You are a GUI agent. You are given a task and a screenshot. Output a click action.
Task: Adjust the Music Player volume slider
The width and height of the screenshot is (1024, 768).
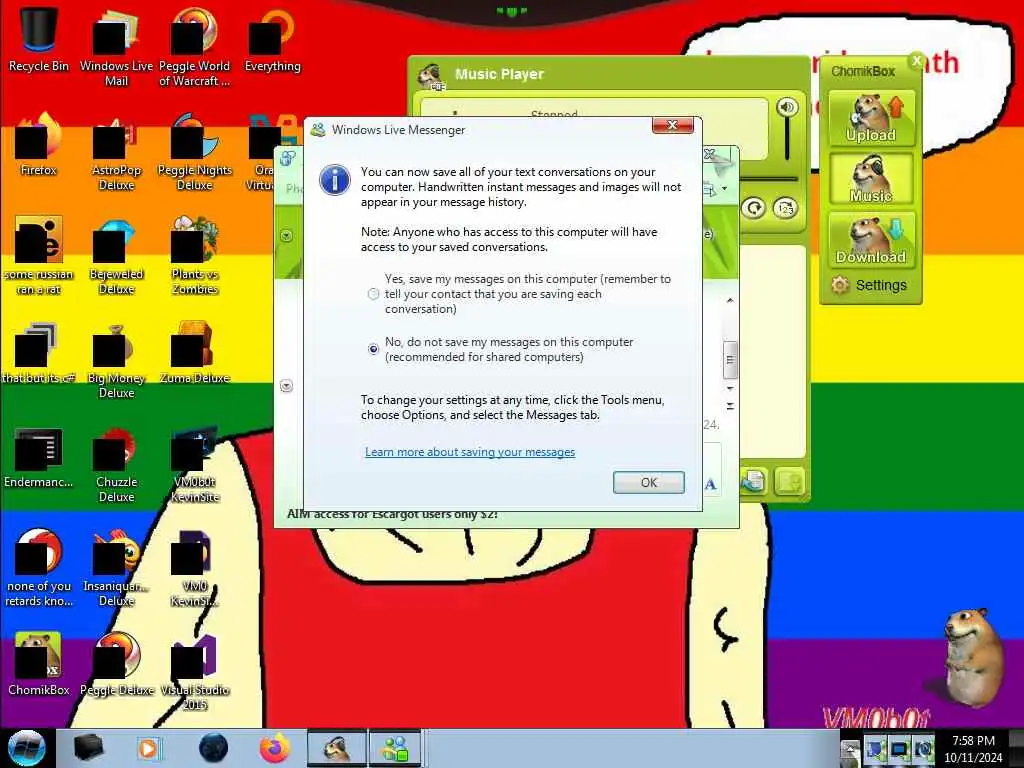tap(787, 140)
